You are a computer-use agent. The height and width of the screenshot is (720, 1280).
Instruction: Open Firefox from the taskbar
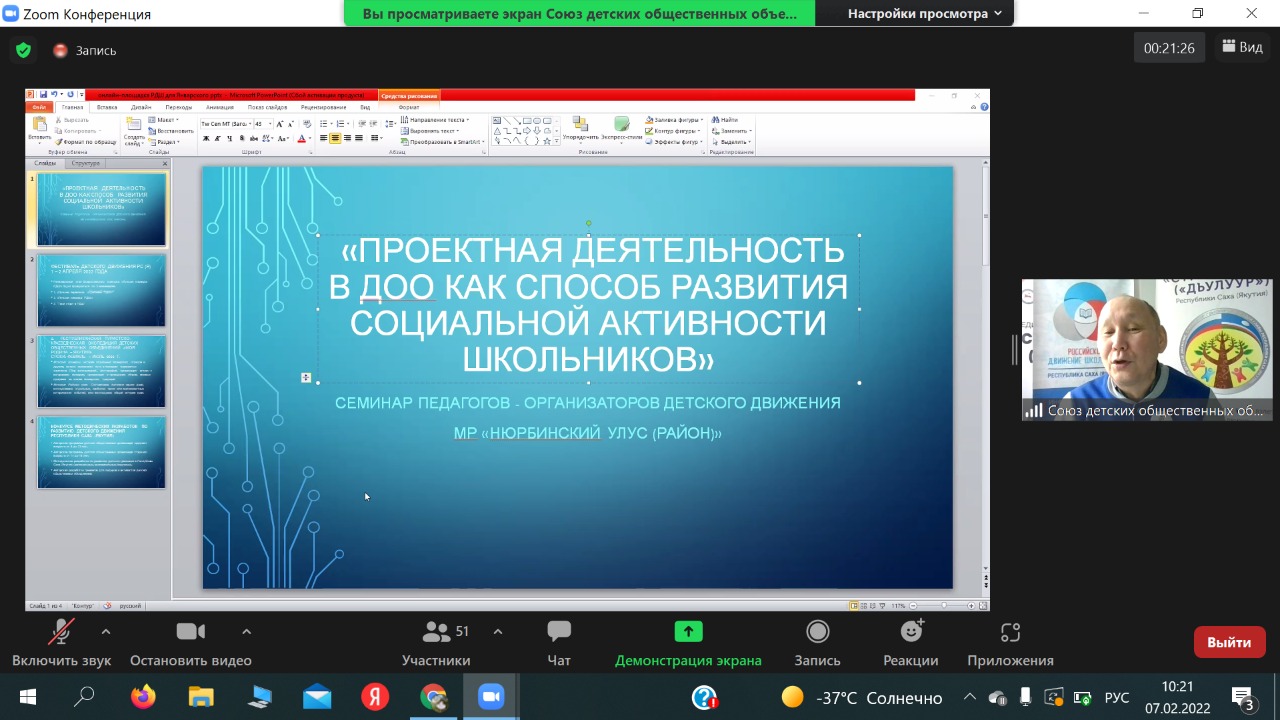[x=143, y=697]
